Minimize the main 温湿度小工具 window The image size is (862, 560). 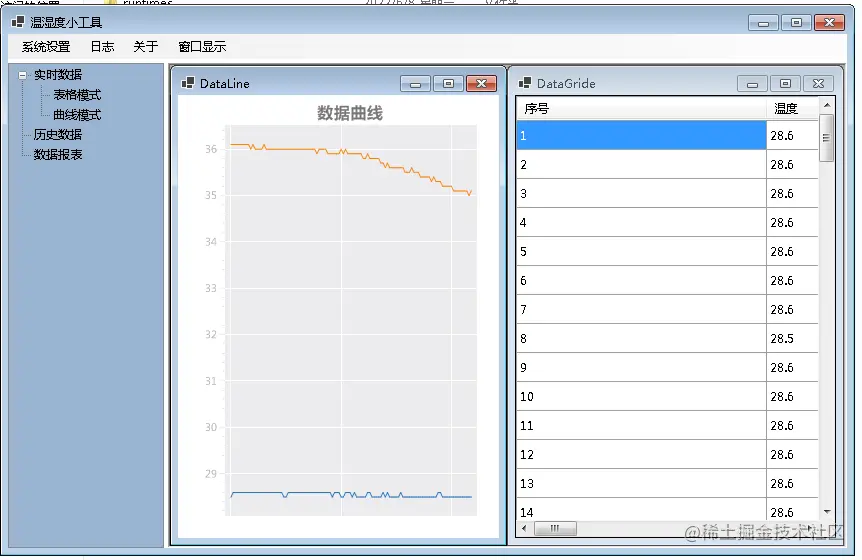763,23
